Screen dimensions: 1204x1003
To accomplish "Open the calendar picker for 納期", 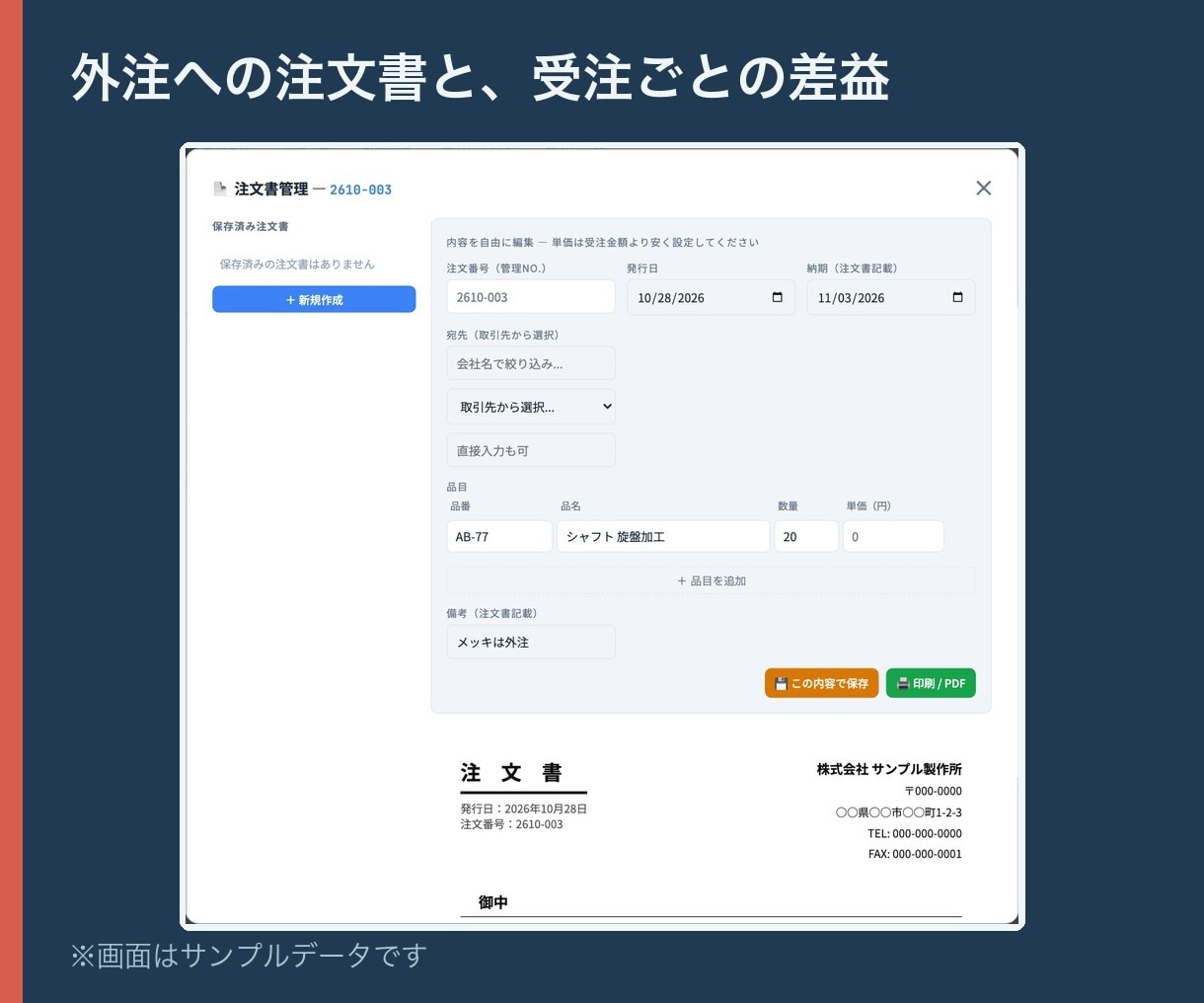I will 957,297.
